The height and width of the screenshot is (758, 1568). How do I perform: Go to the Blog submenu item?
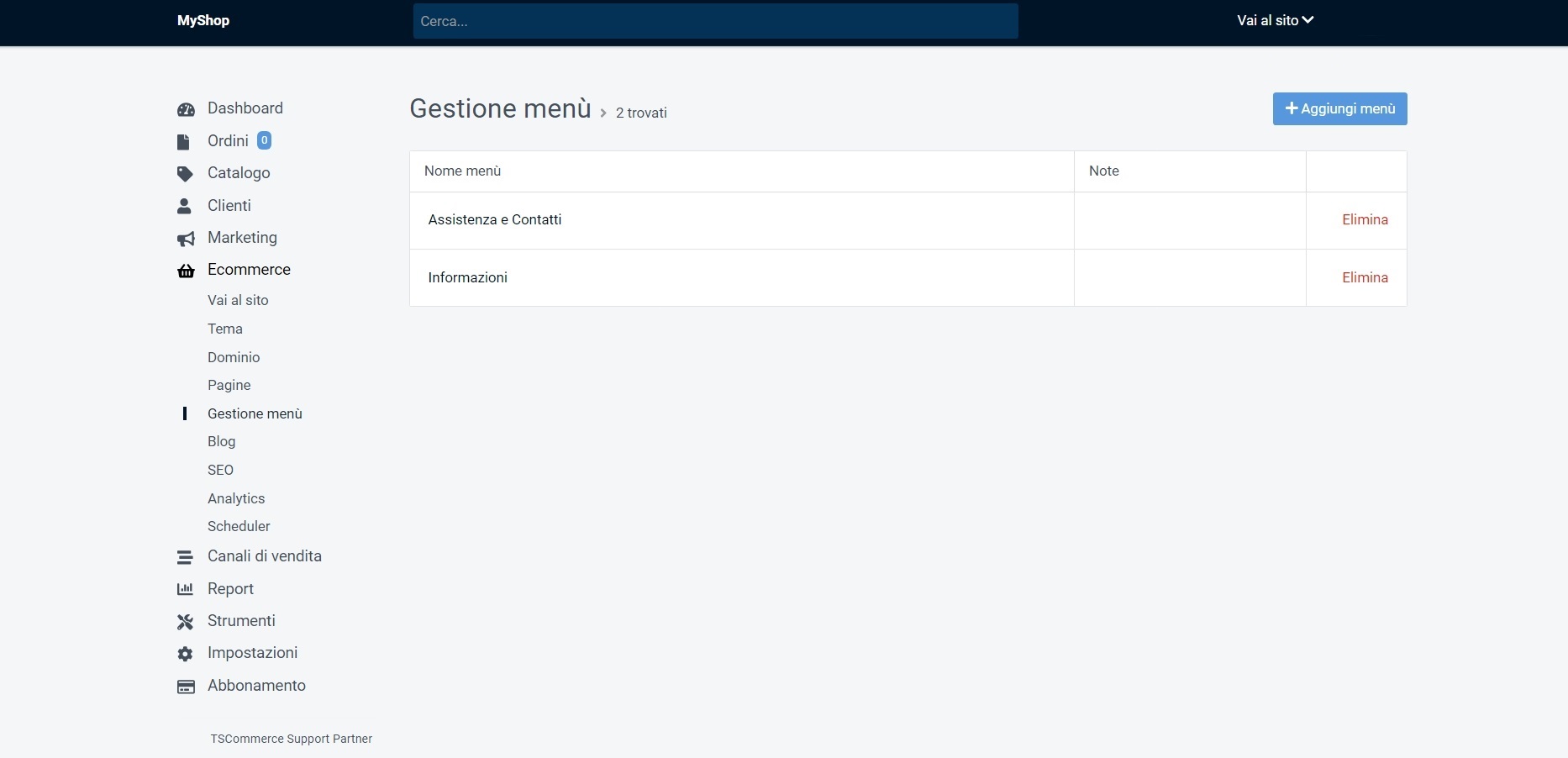pyautogui.click(x=221, y=441)
